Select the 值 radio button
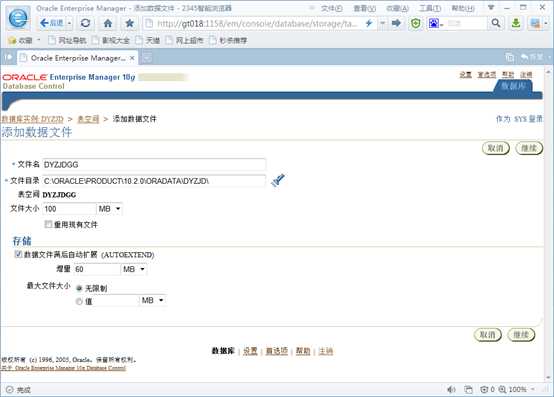This screenshot has width=554, height=397. click(79, 301)
